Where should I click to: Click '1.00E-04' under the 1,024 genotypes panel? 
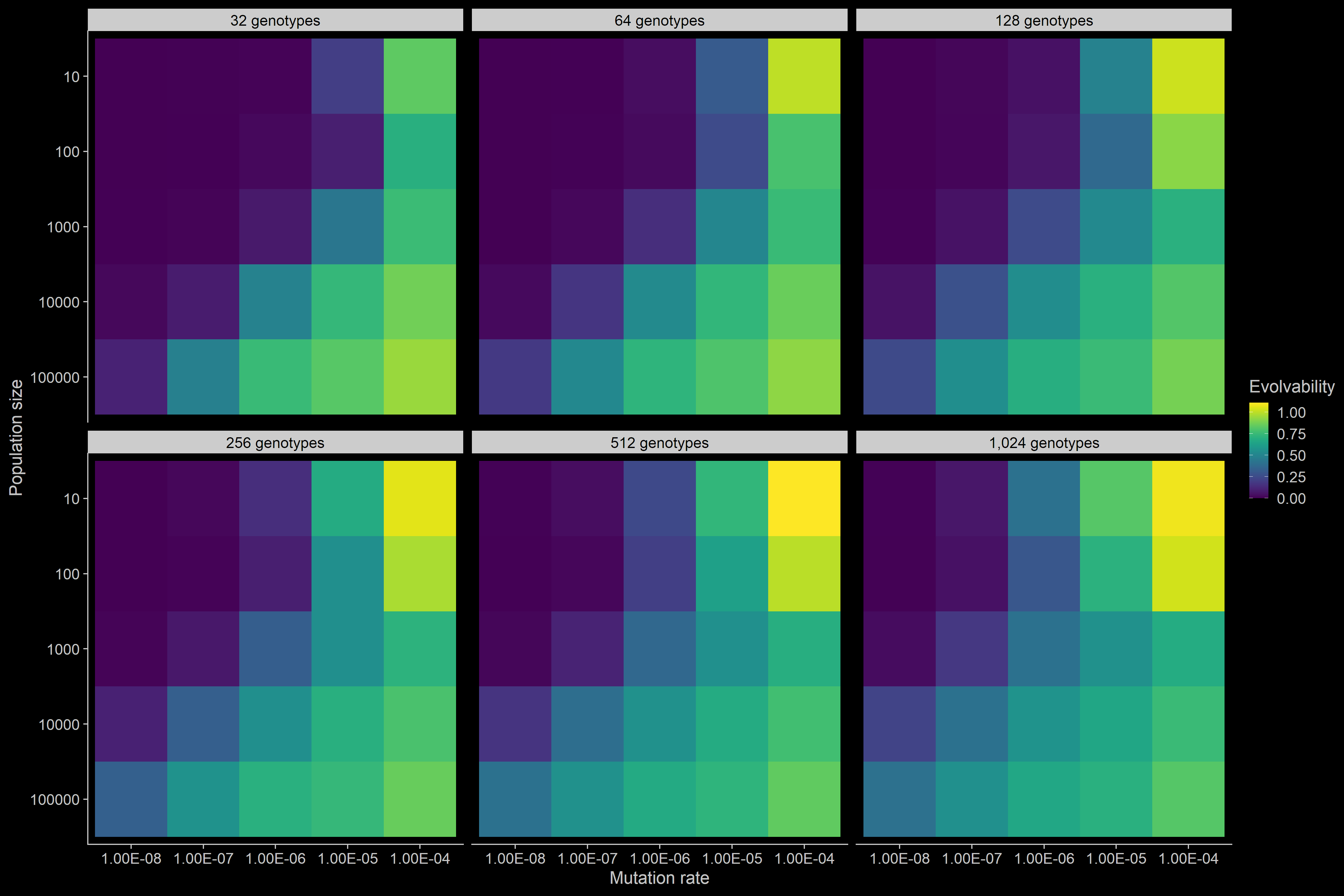point(1189,858)
